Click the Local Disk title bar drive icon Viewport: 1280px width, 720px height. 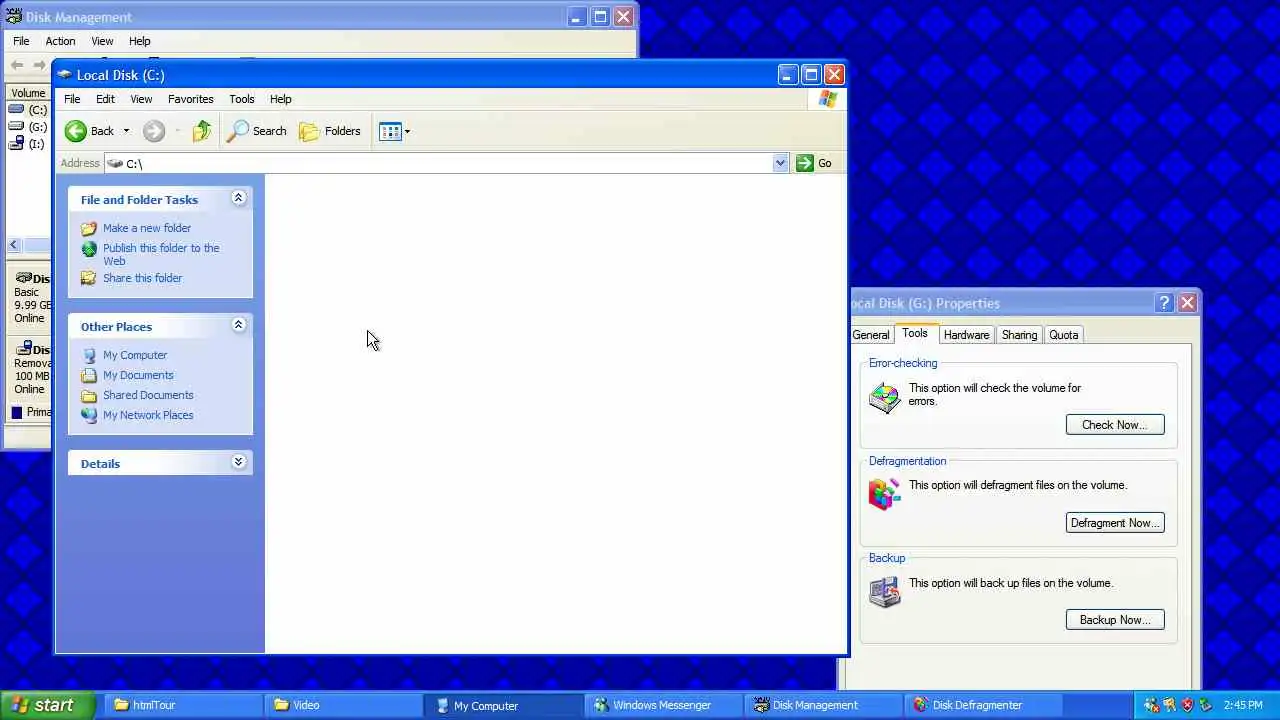(65, 75)
